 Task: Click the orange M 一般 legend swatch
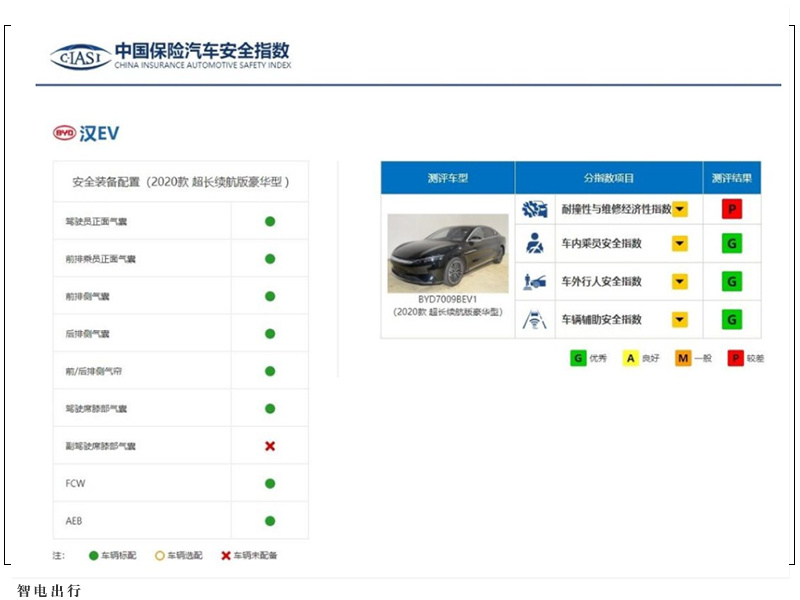click(x=683, y=358)
